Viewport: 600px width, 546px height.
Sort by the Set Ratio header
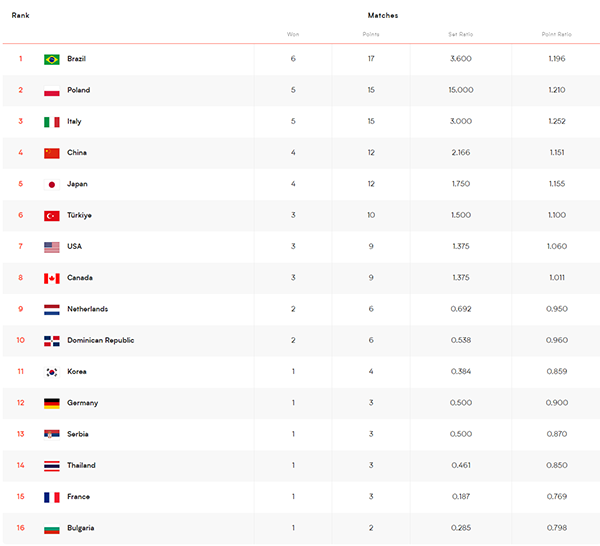461,34
